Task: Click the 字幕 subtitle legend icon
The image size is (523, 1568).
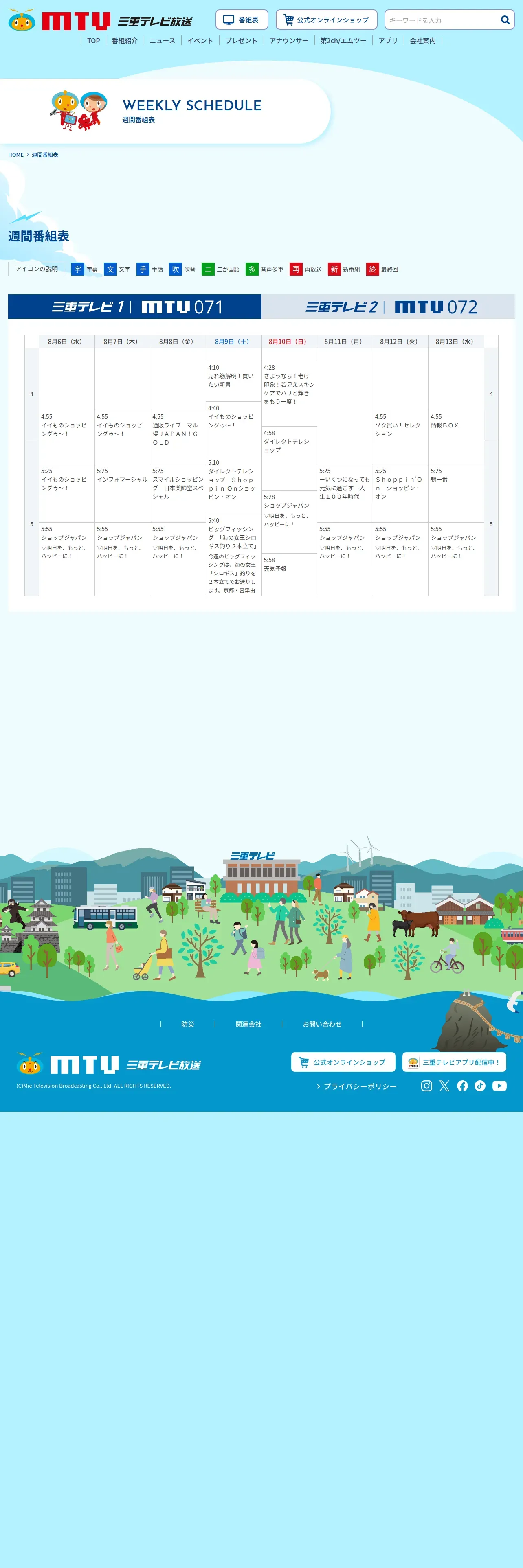Action: tap(77, 269)
